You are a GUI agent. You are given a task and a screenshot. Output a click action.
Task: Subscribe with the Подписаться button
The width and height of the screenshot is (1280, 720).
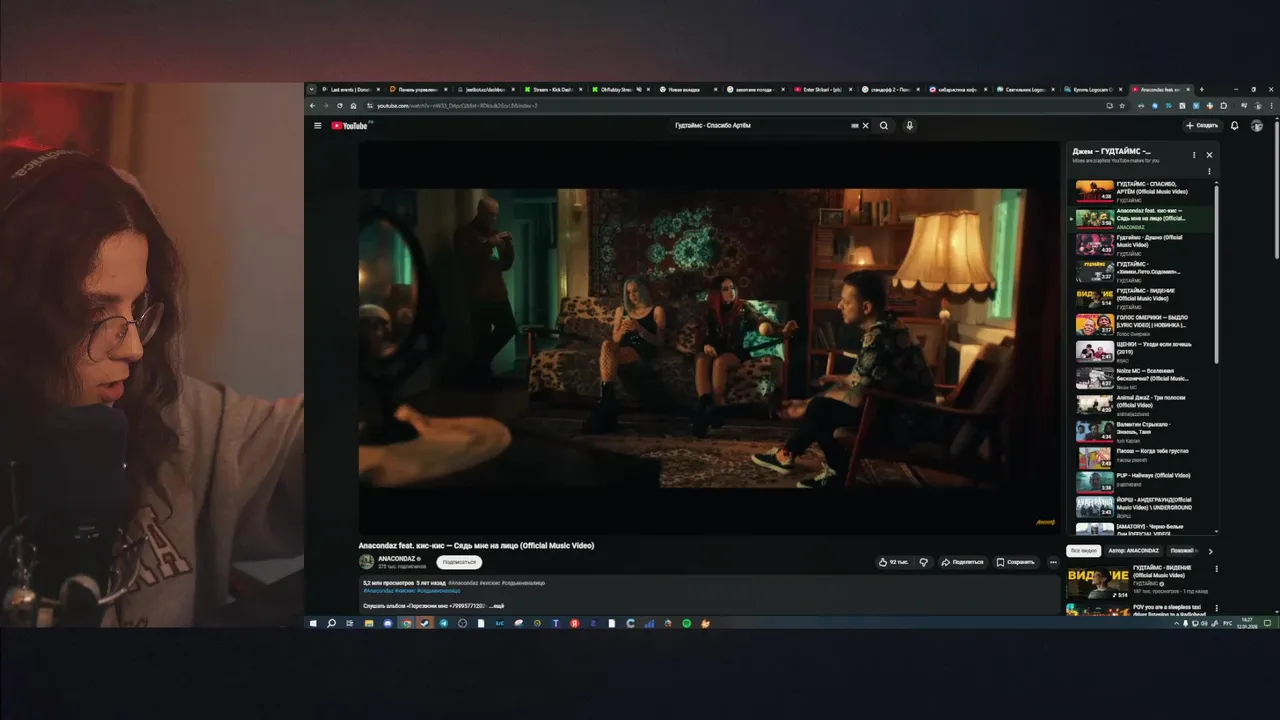459,562
